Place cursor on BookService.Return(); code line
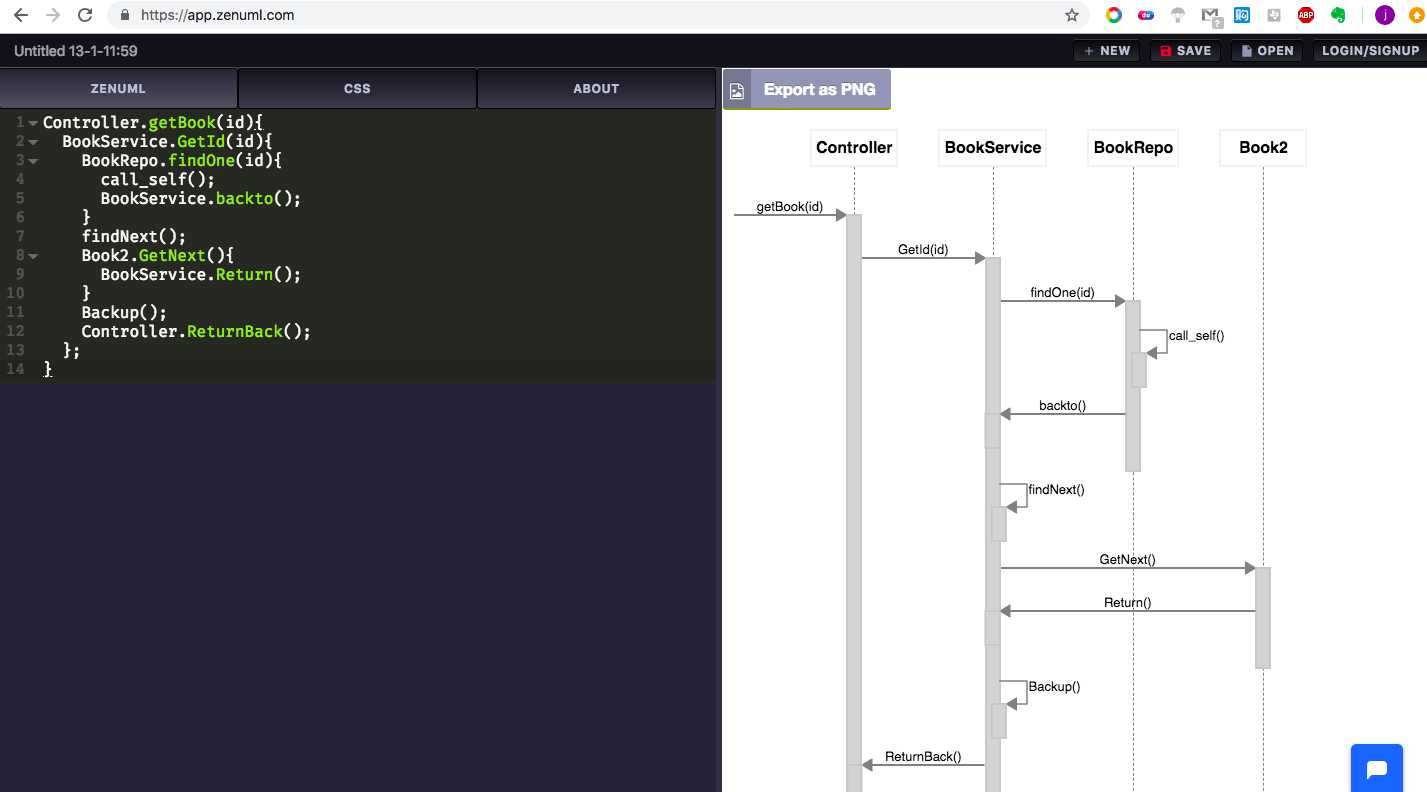1427x792 pixels. click(x=200, y=274)
